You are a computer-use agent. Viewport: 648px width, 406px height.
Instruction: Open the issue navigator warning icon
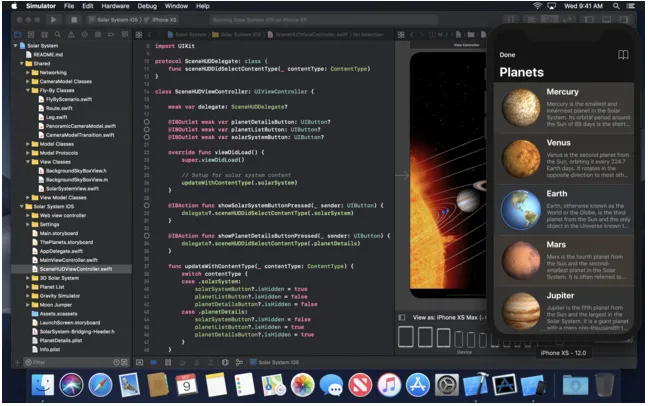(x=71, y=35)
